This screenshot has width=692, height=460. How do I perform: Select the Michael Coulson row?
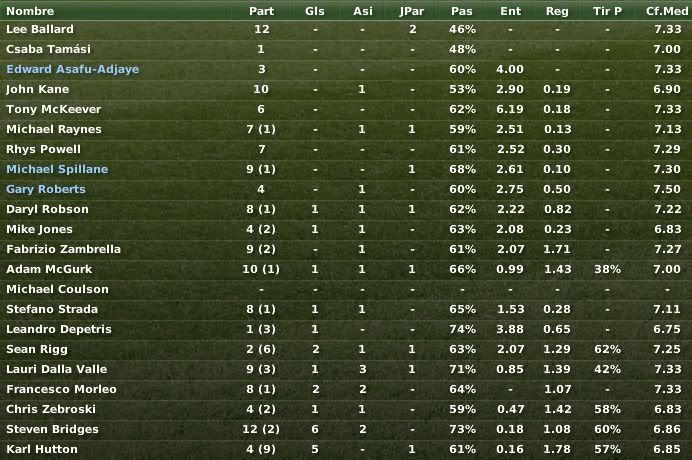(346, 290)
